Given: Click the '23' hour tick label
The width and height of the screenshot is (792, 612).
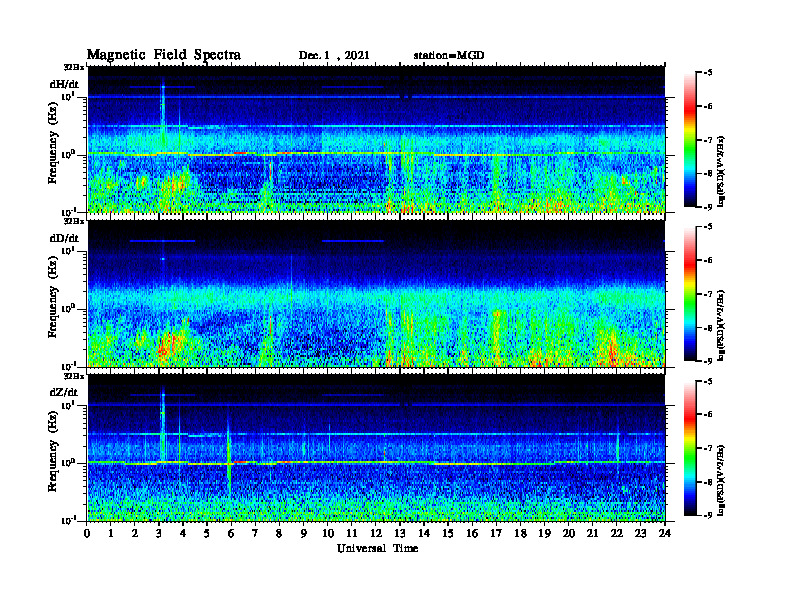Looking at the screenshot, I should click(x=640, y=534).
